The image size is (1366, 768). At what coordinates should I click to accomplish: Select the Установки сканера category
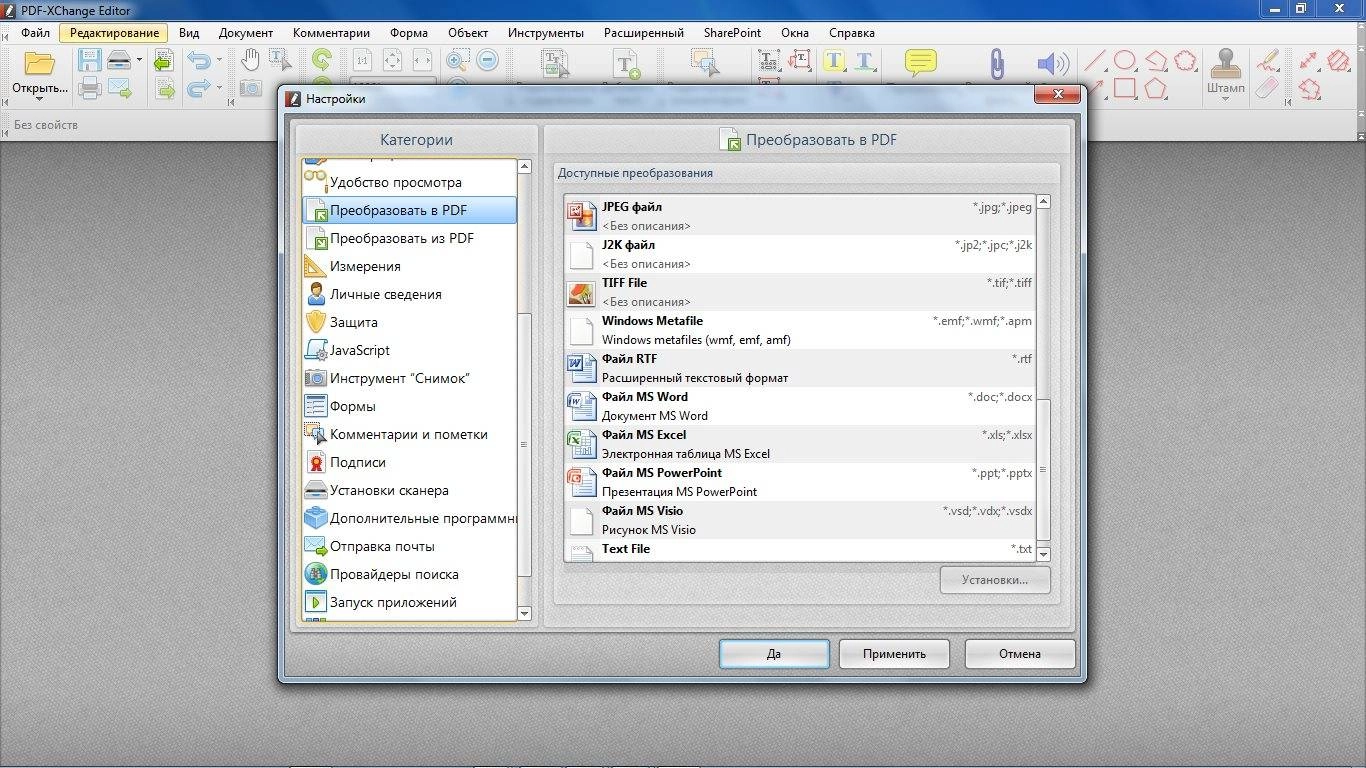(x=410, y=490)
